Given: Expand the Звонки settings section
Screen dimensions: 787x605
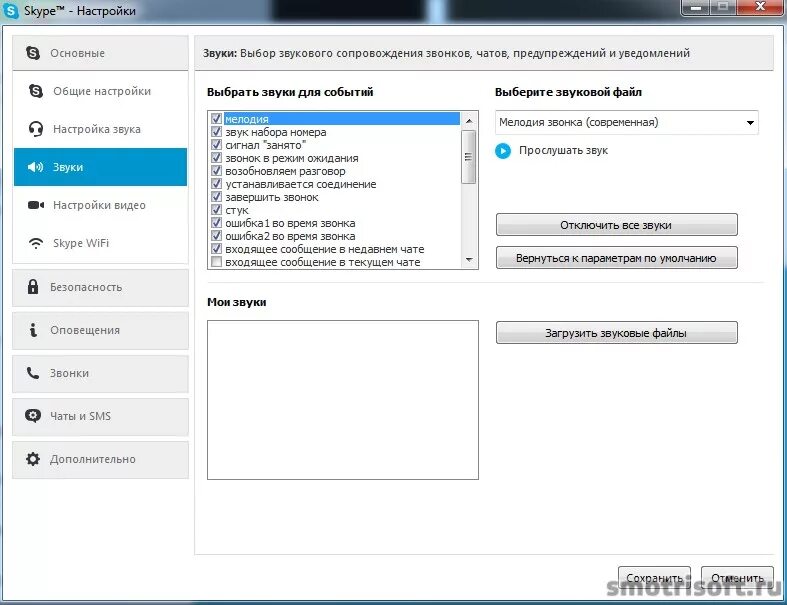Looking at the screenshot, I should 100,374.
